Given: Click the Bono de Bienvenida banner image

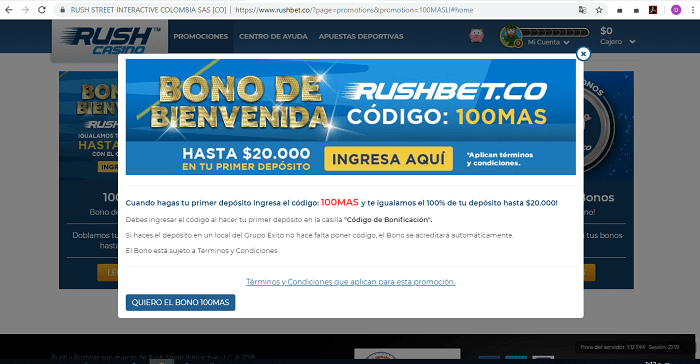Looking at the screenshot, I should pos(350,117).
